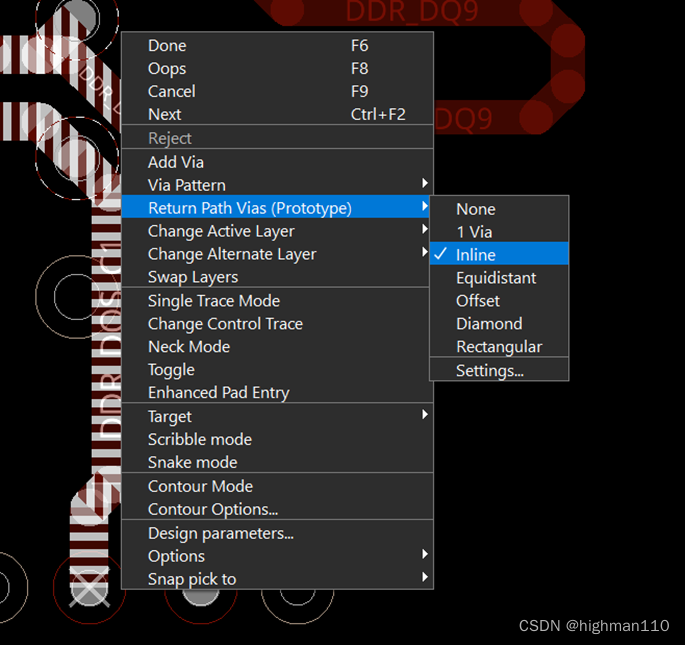The image size is (685, 645).
Task: Pick Rectangular return path via pattern
Action: [x=499, y=347]
